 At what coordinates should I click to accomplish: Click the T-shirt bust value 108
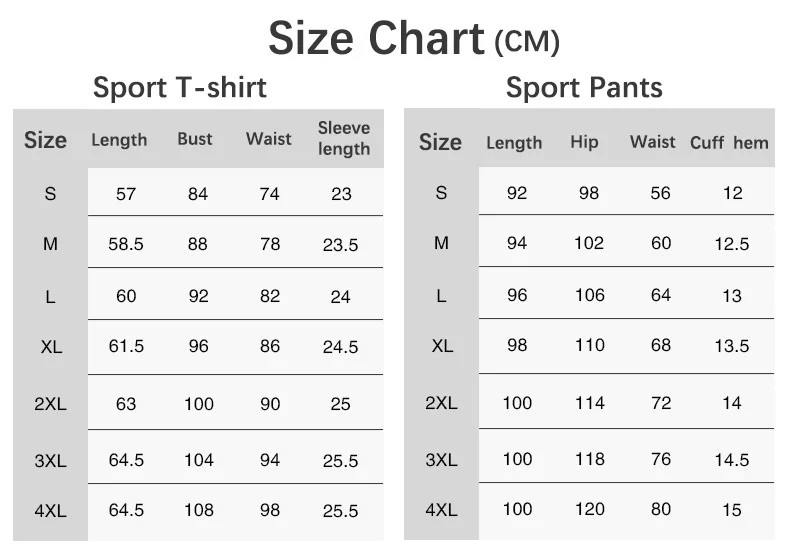point(198,510)
